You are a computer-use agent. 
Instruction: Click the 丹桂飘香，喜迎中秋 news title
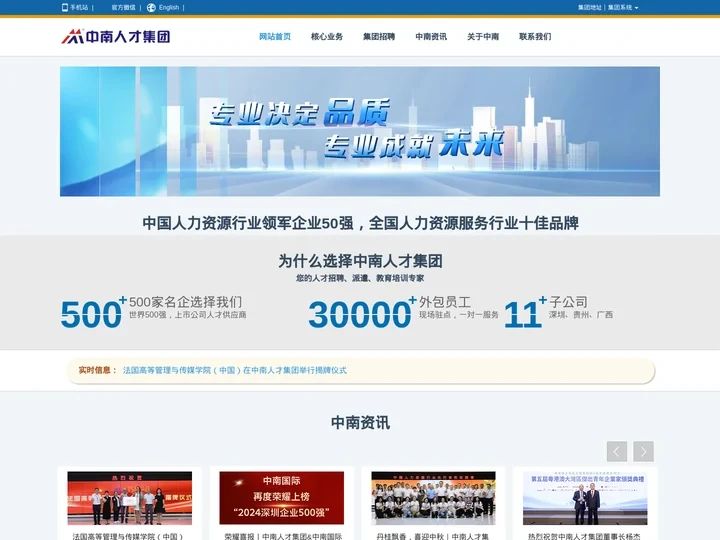pyautogui.click(x=433, y=536)
